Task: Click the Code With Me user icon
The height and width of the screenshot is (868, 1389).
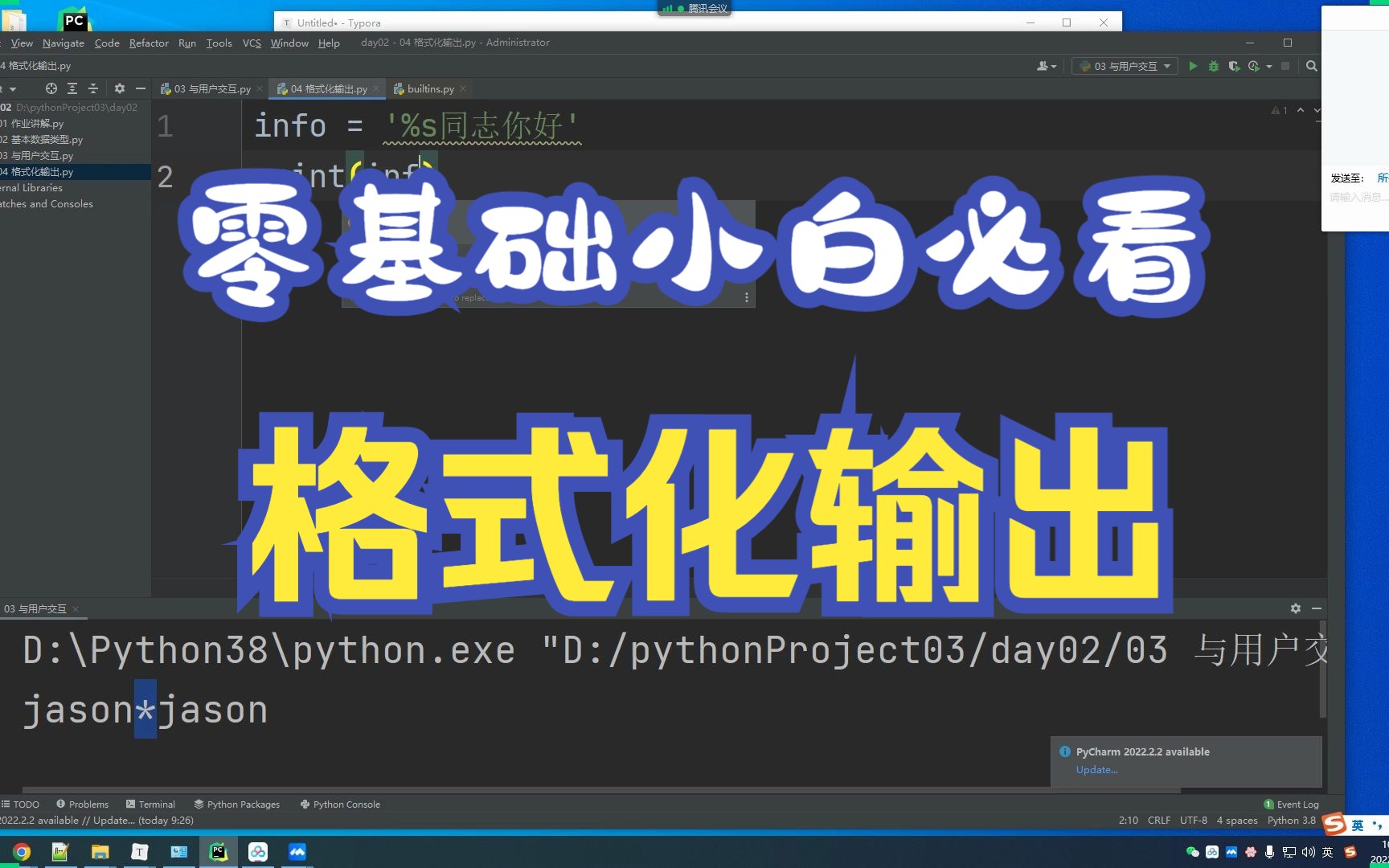Action: 1043,66
